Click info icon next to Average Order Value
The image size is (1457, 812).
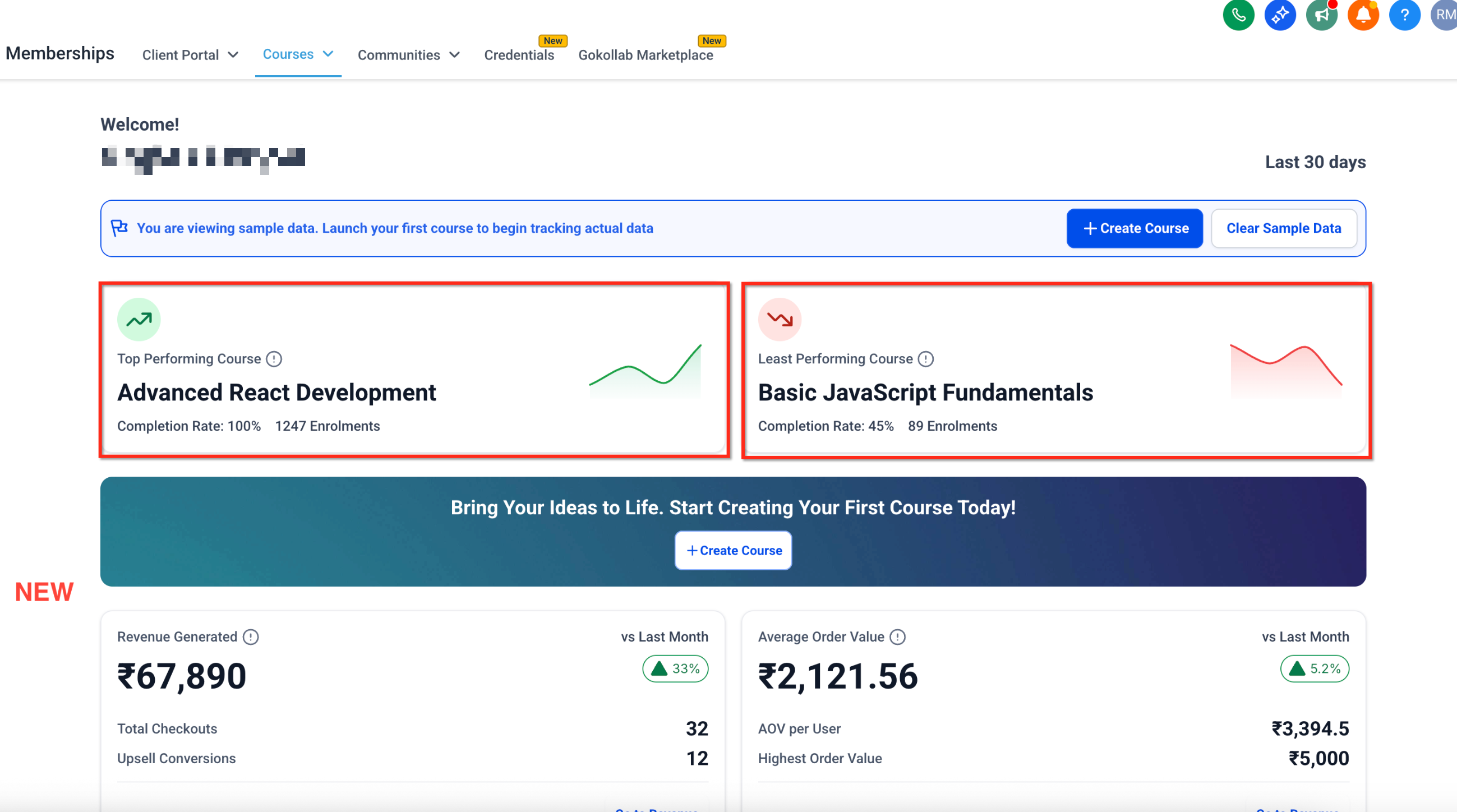898,637
